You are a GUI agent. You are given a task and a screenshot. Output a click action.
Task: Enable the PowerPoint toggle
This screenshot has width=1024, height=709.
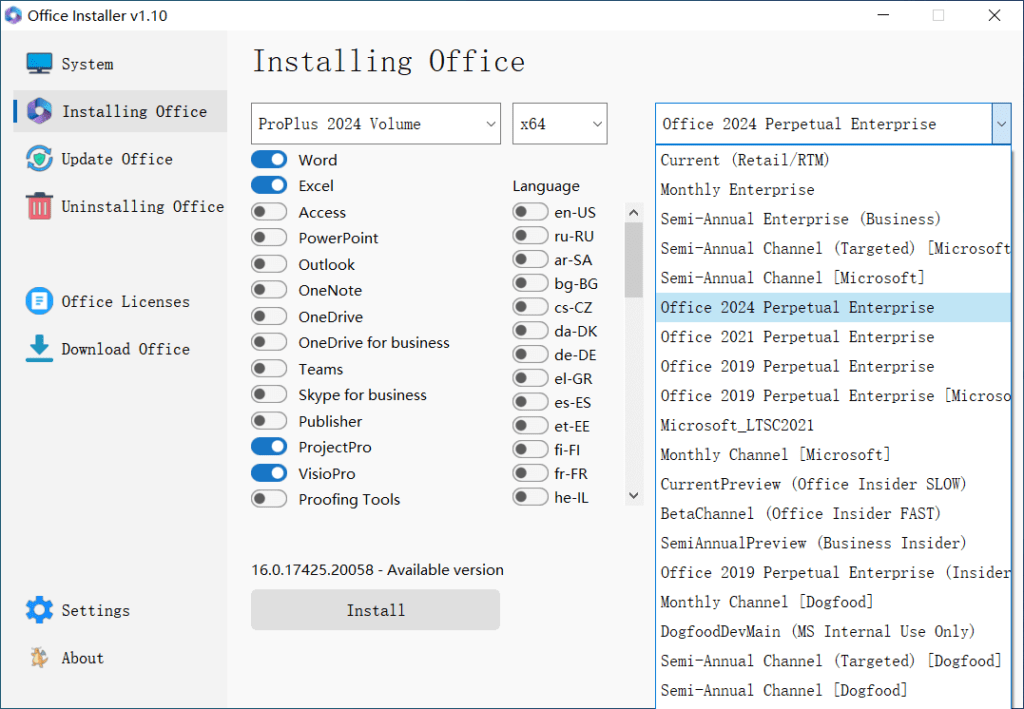pyautogui.click(x=269, y=238)
